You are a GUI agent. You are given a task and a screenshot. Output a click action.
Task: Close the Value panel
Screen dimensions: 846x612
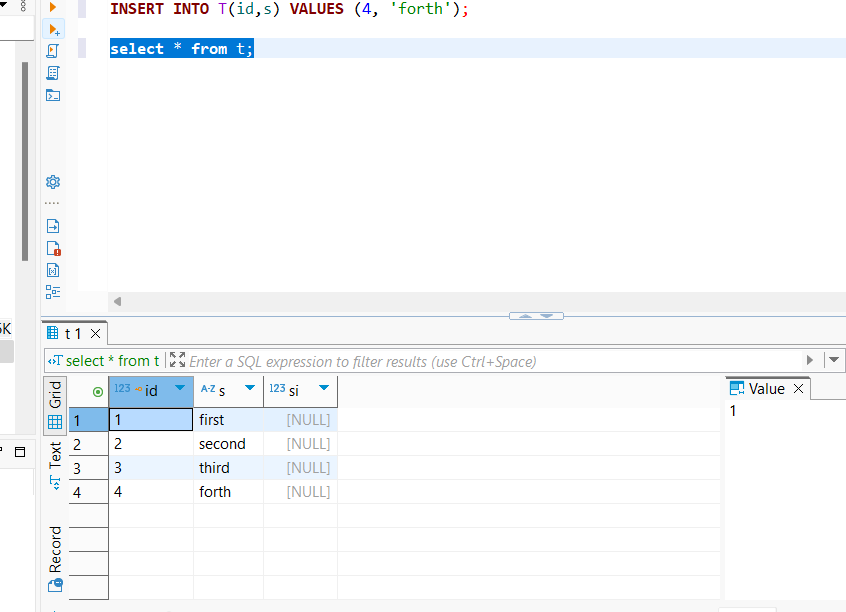click(x=799, y=389)
